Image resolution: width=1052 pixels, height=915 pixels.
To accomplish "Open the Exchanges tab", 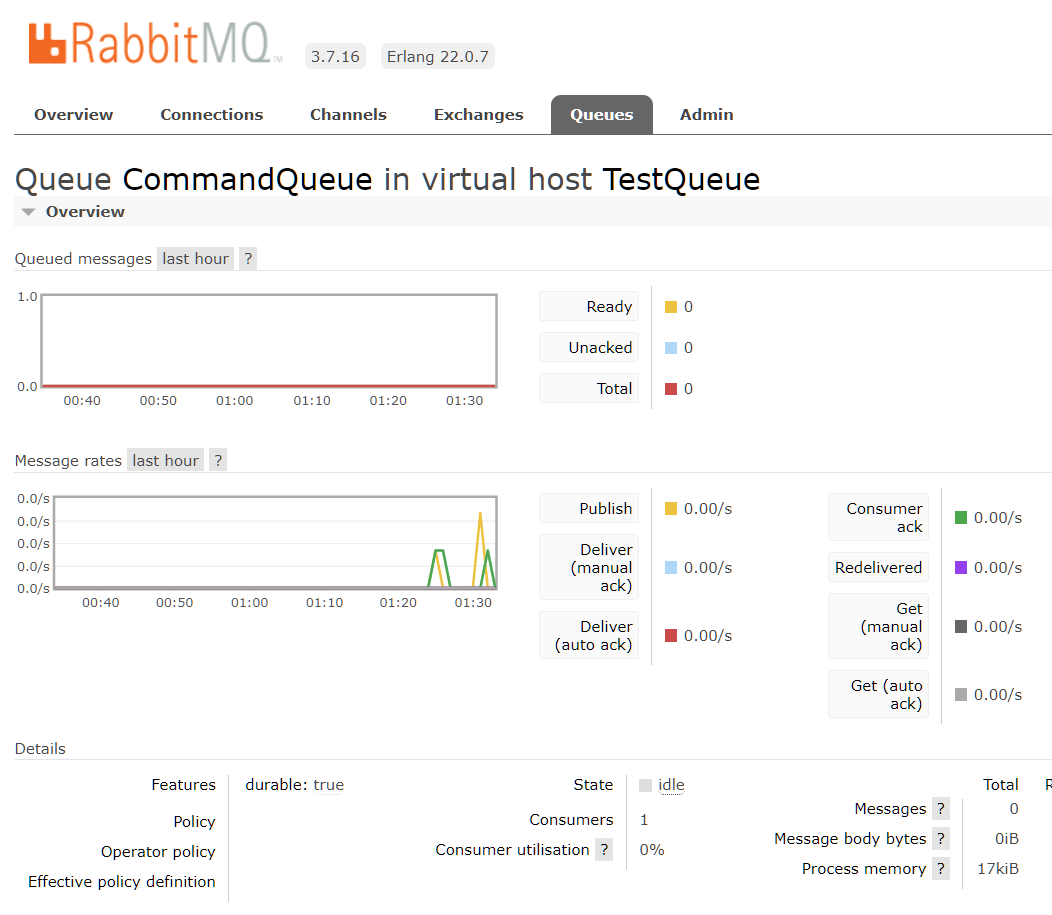I will [x=478, y=115].
